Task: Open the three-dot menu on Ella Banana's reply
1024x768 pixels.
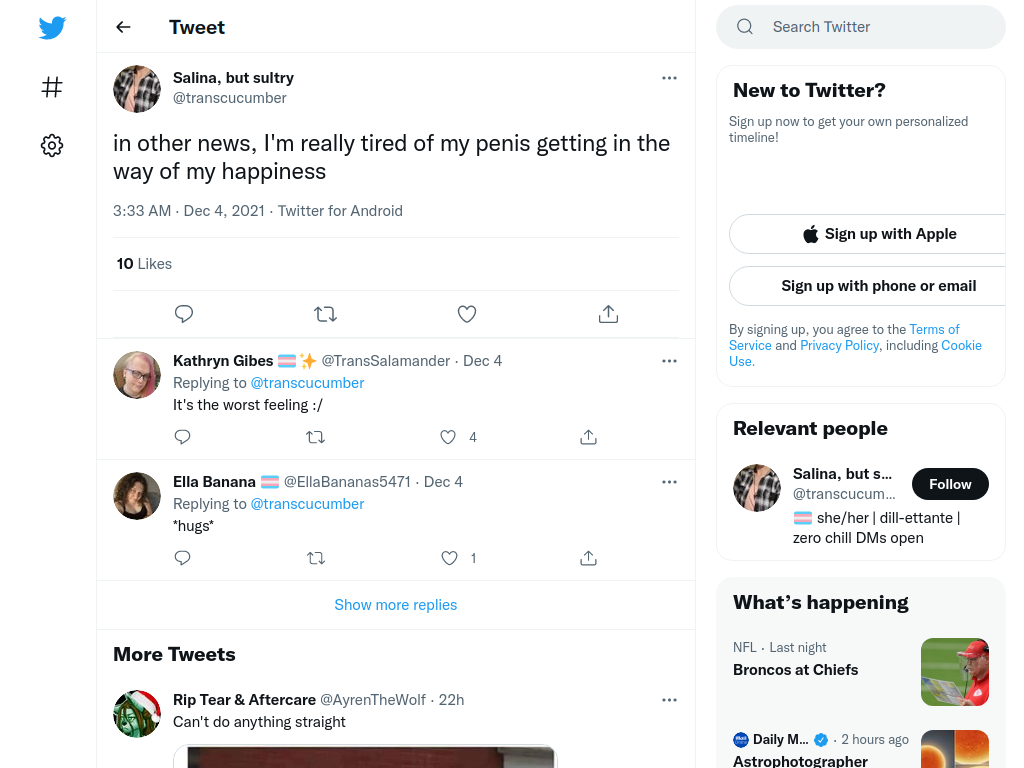Action: (x=669, y=482)
